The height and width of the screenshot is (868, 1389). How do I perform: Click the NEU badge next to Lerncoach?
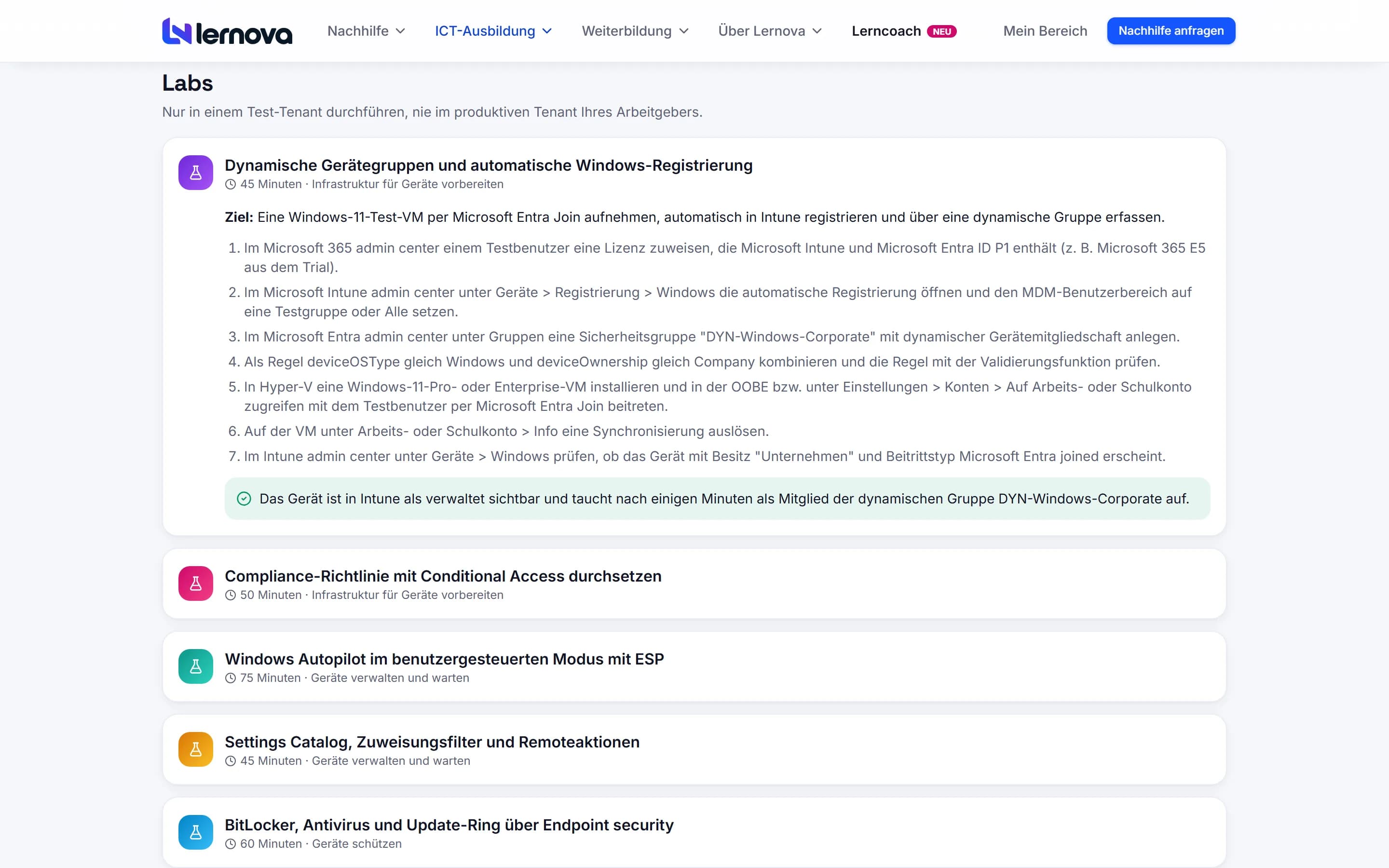coord(941,31)
